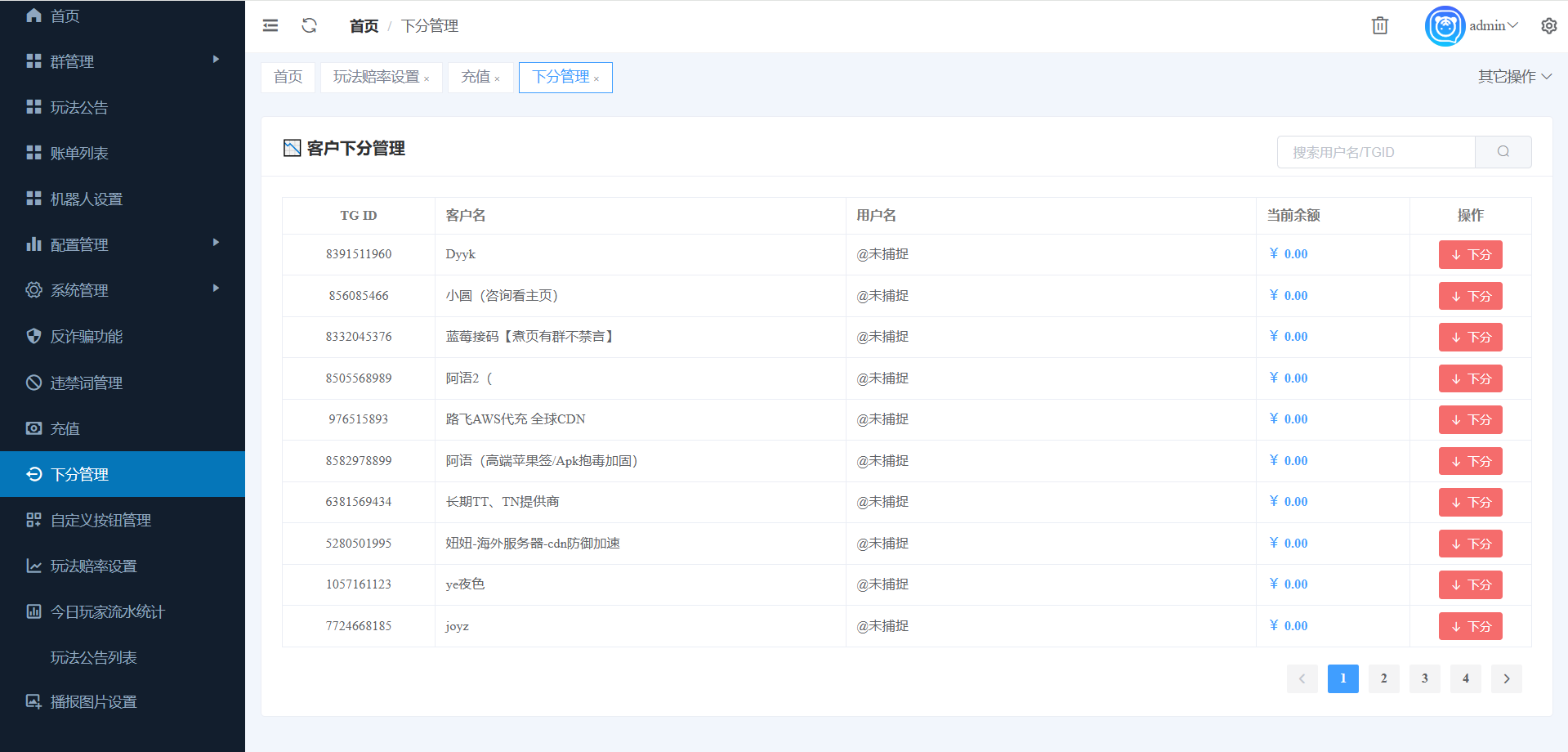Viewport: 1568px width, 752px height.
Task: Open 违禁词管理 in the sidebar
Action: pyautogui.click(x=87, y=383)
